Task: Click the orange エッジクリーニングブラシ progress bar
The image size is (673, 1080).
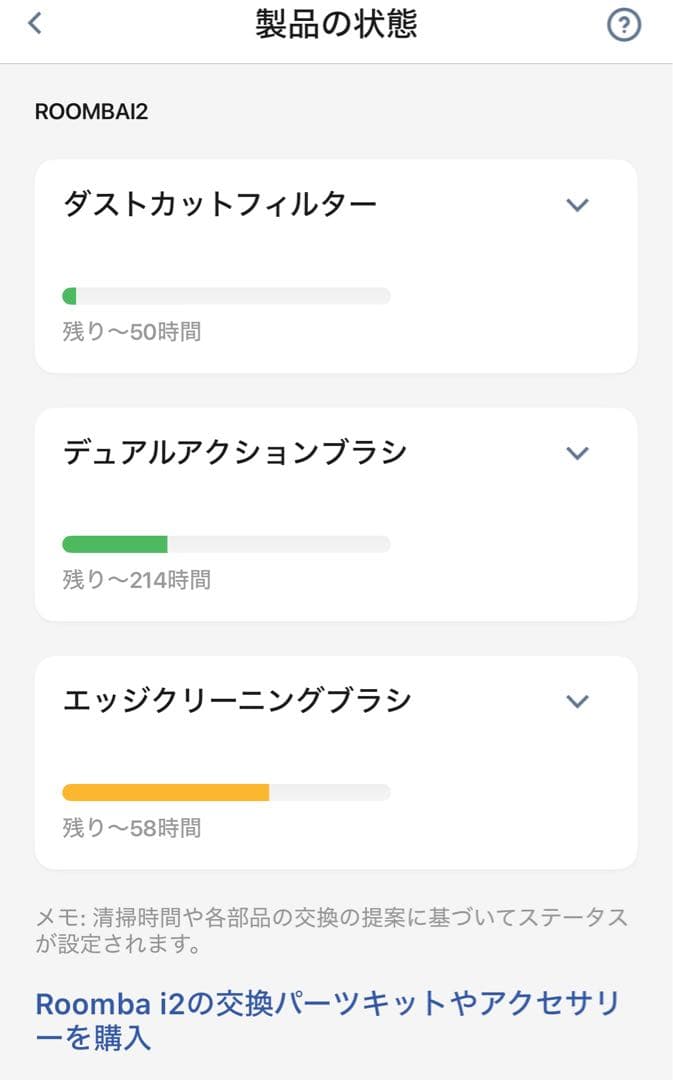Action: [165, 792]
